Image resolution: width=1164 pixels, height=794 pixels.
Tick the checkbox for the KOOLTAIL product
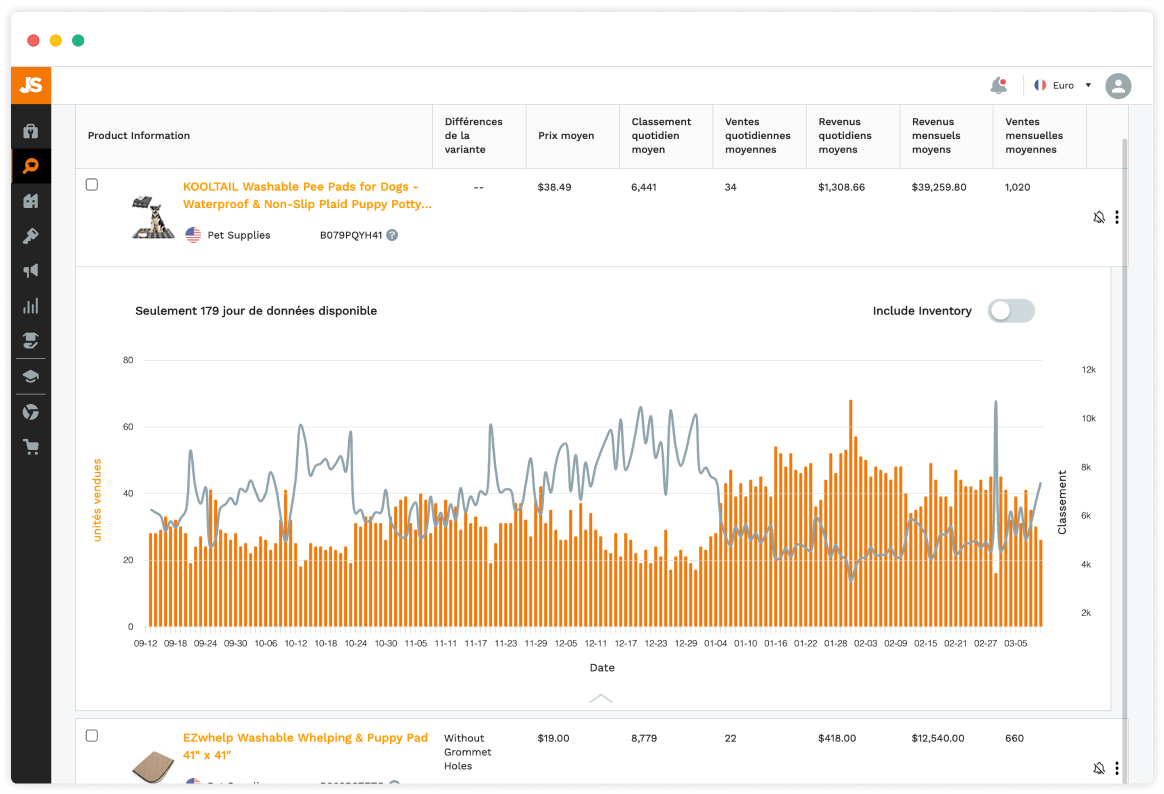[92, 184]
